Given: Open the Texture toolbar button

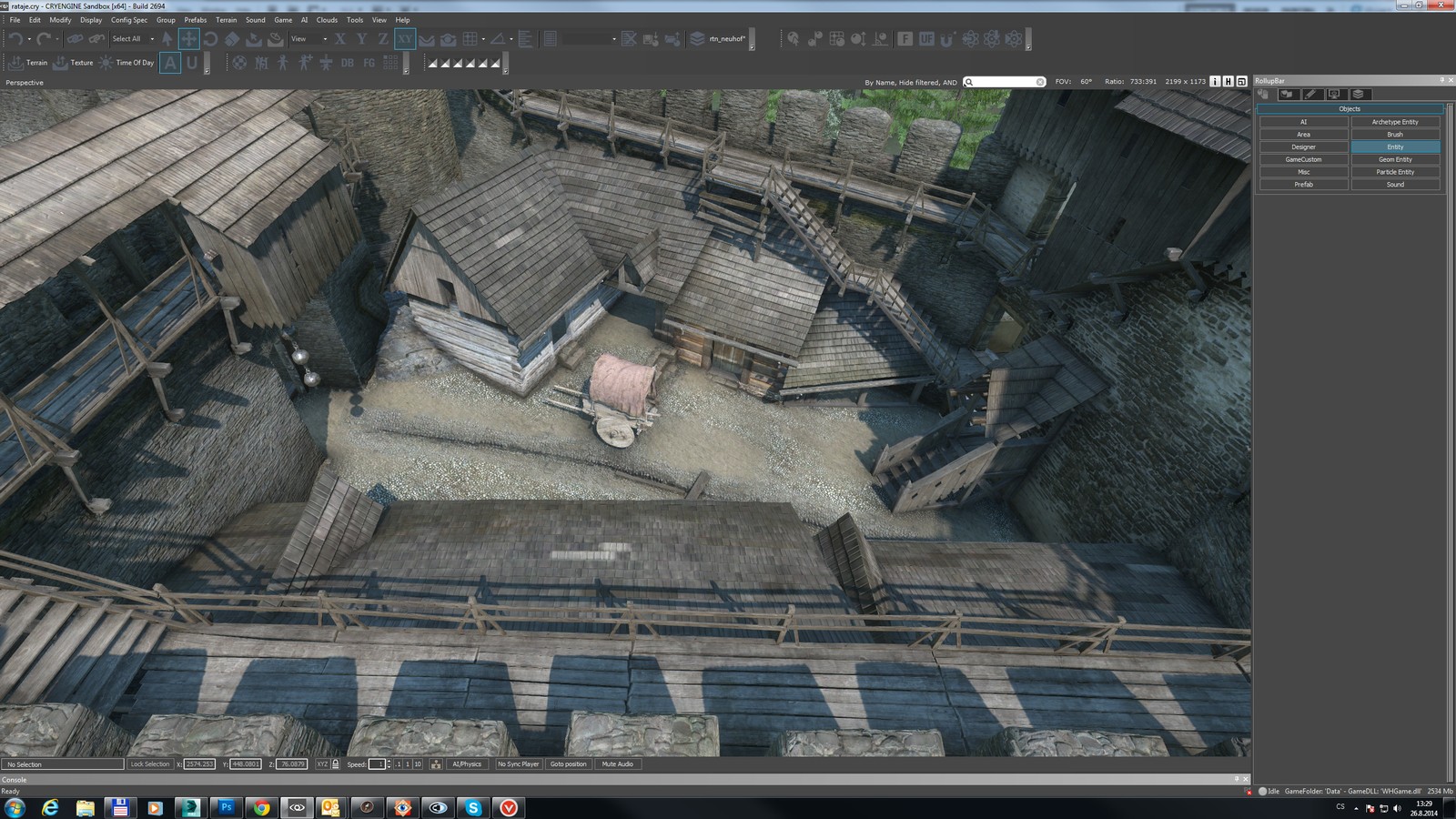Looking at the screenshot, I should 73,63.
